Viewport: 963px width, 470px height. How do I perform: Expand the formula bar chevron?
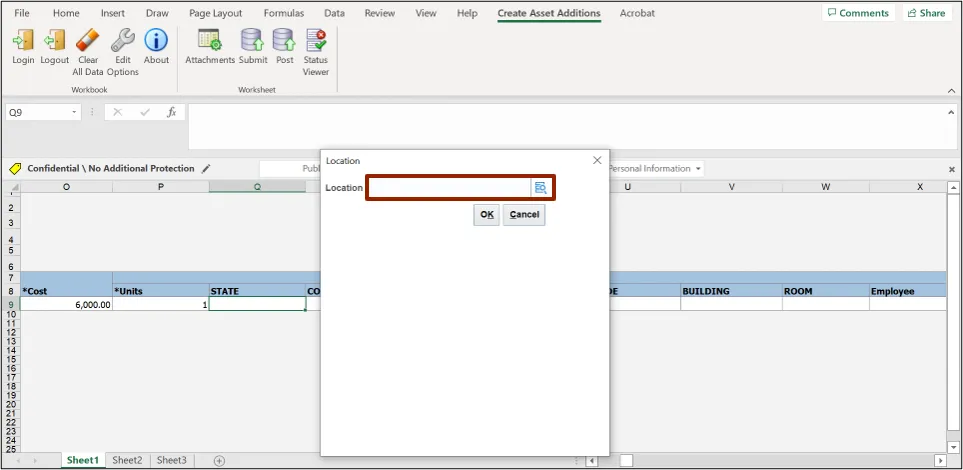[951, 112]
